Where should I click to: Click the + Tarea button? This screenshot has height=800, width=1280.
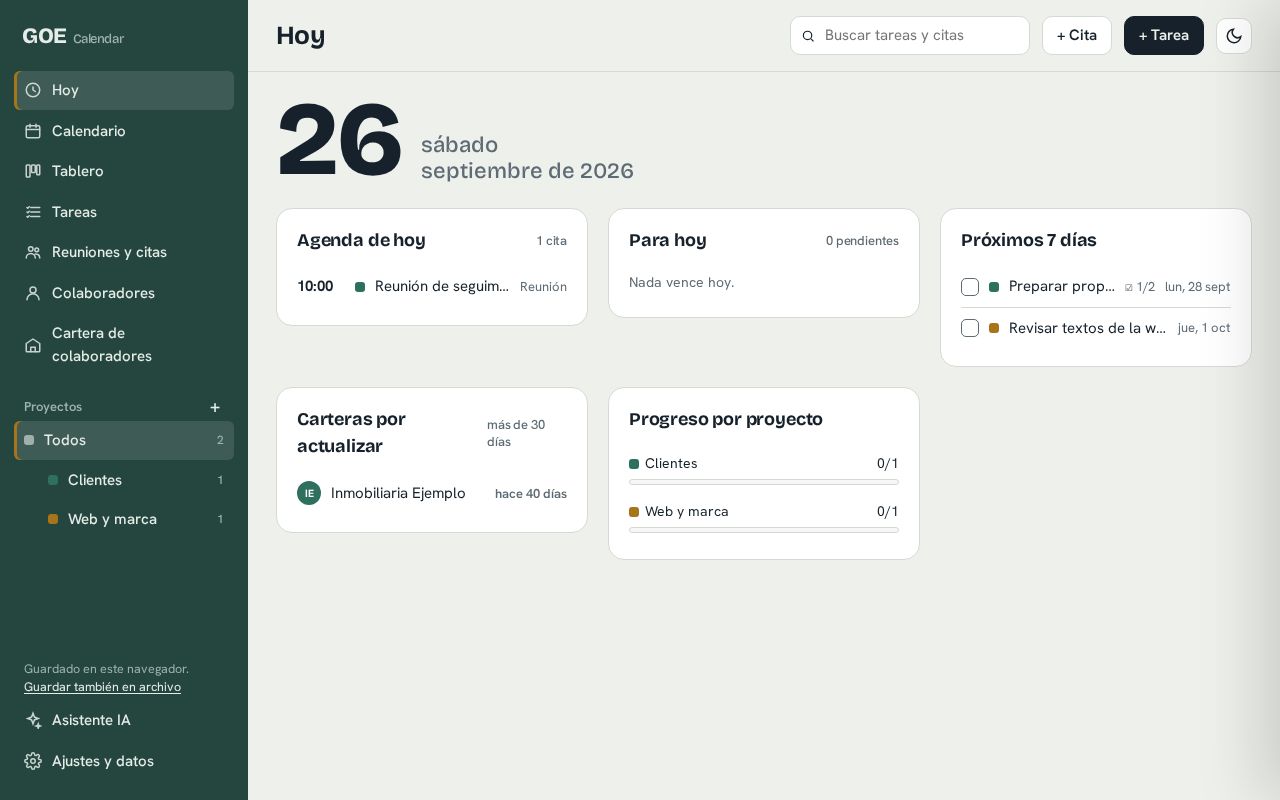pos(1164,36)
